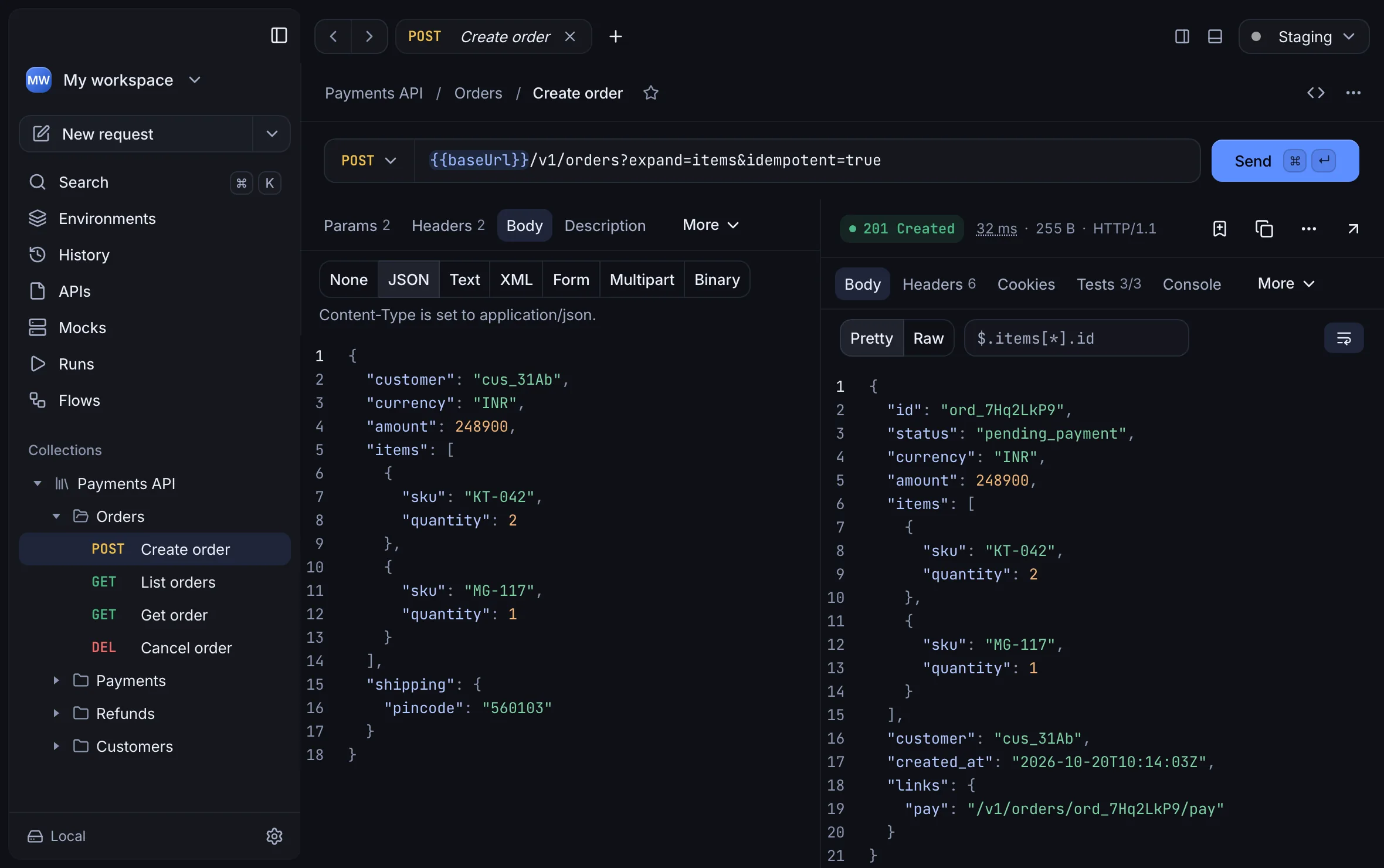
Task: Open the code snippet view icon
Action: point(1316,93)
